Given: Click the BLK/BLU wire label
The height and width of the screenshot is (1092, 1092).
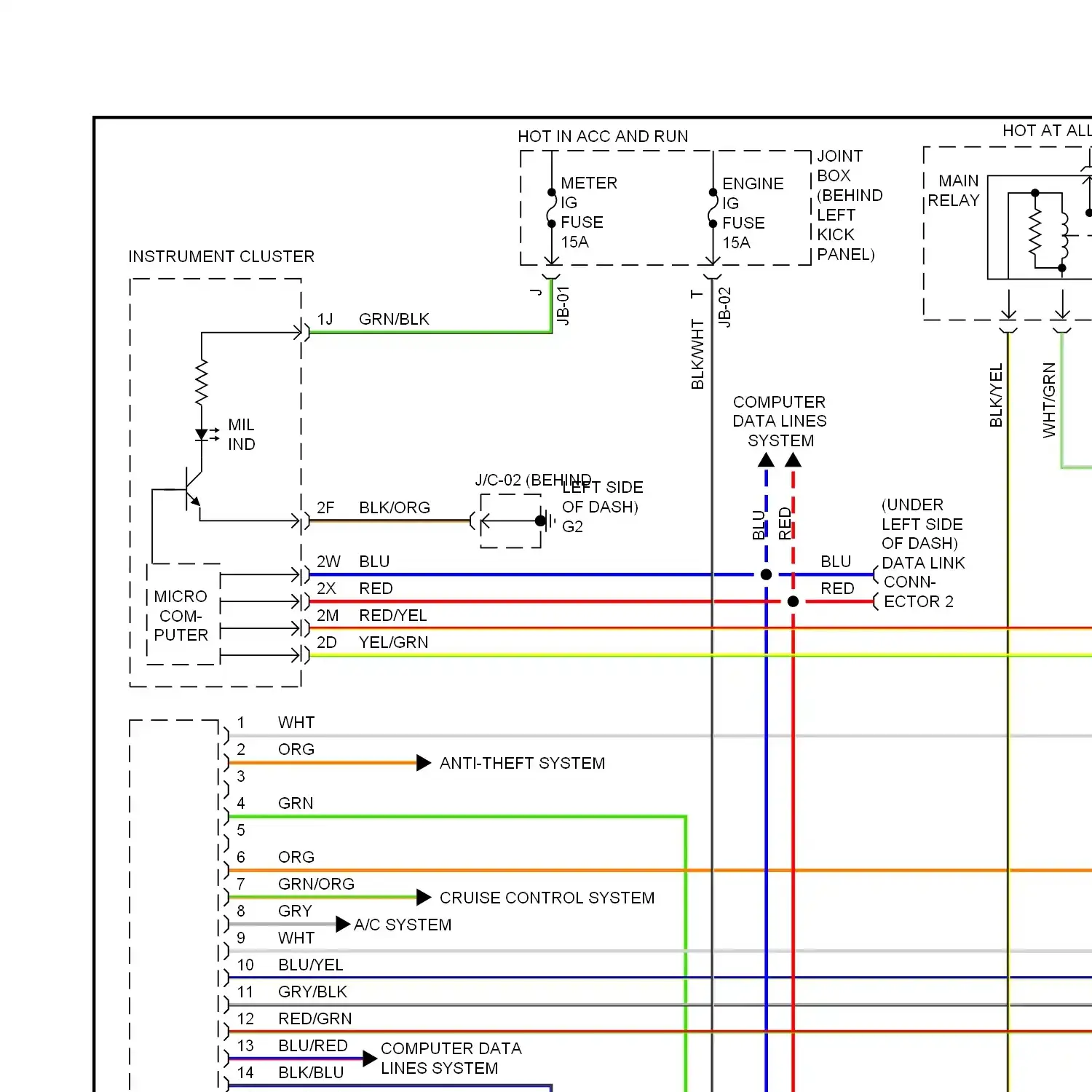Looking at the screenshot, I should point(311,1072).
